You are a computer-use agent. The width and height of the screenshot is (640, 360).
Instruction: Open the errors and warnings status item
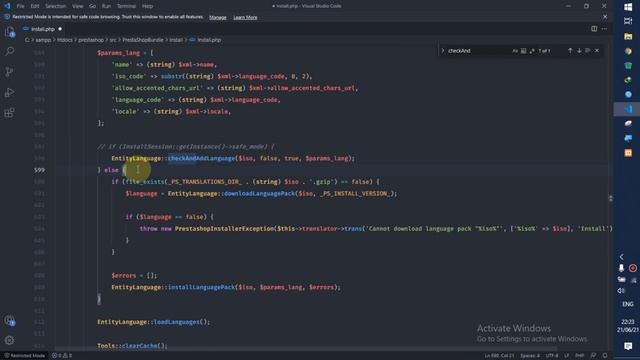62,356
